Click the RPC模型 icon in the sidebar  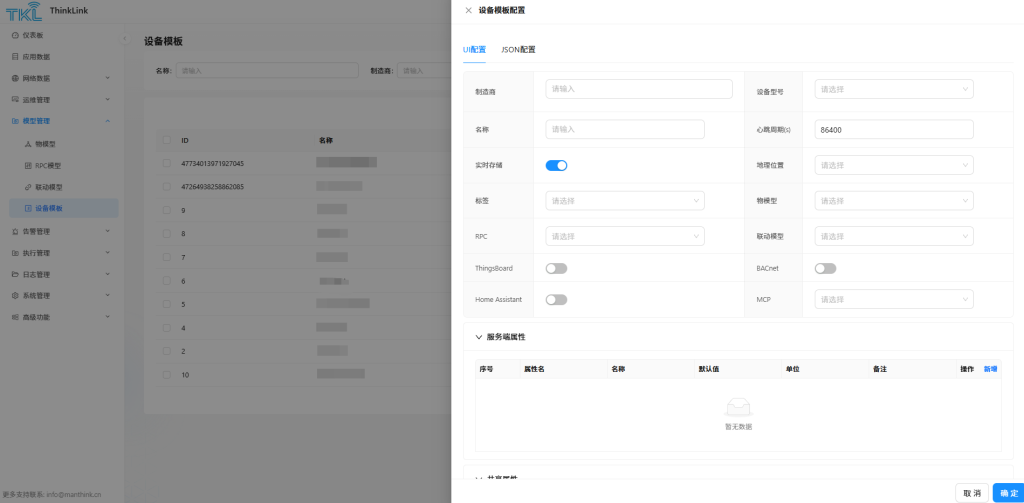[x=28, y=165]
